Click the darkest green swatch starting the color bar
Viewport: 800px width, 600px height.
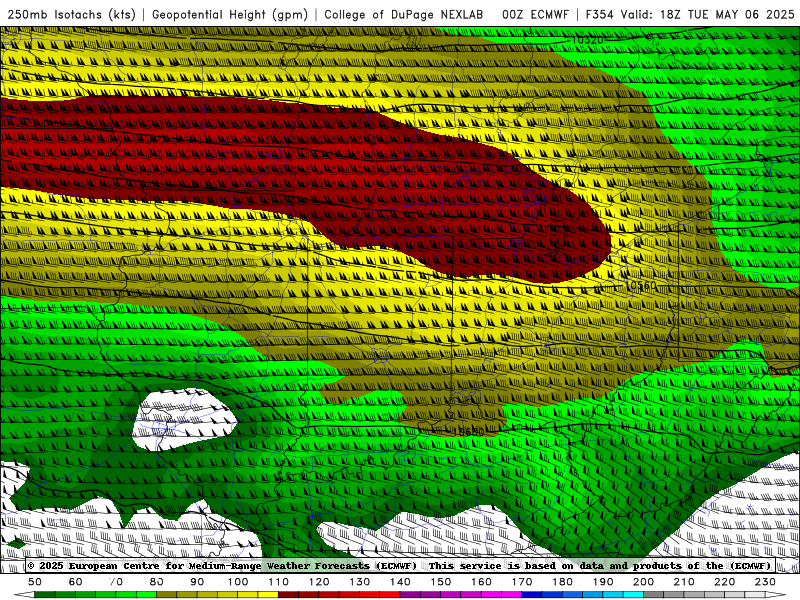(45, 595)
